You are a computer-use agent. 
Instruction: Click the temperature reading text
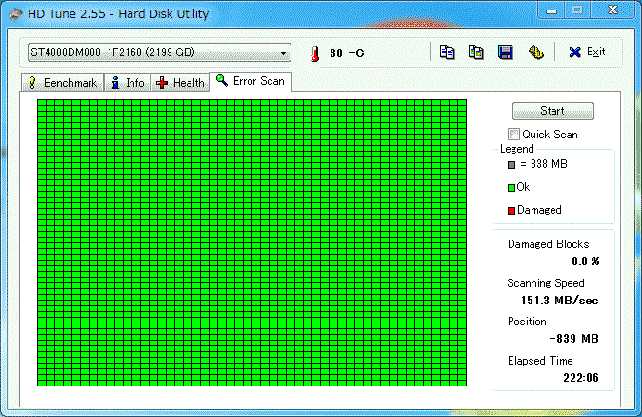coord(347,53)
